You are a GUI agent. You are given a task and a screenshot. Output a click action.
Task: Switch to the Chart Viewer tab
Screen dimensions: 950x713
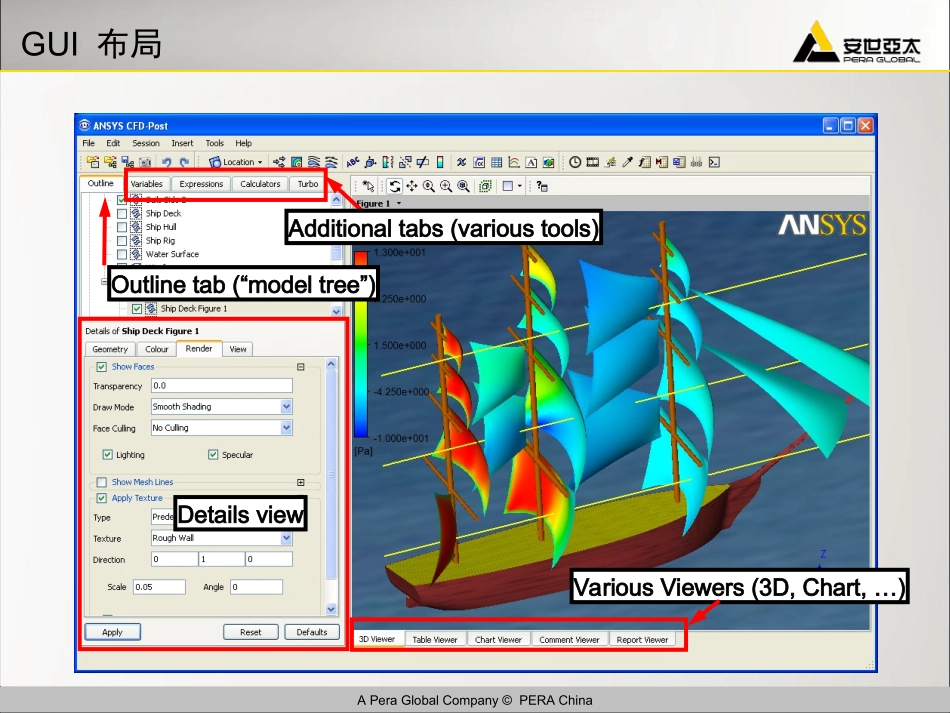(x=498, y=640)
